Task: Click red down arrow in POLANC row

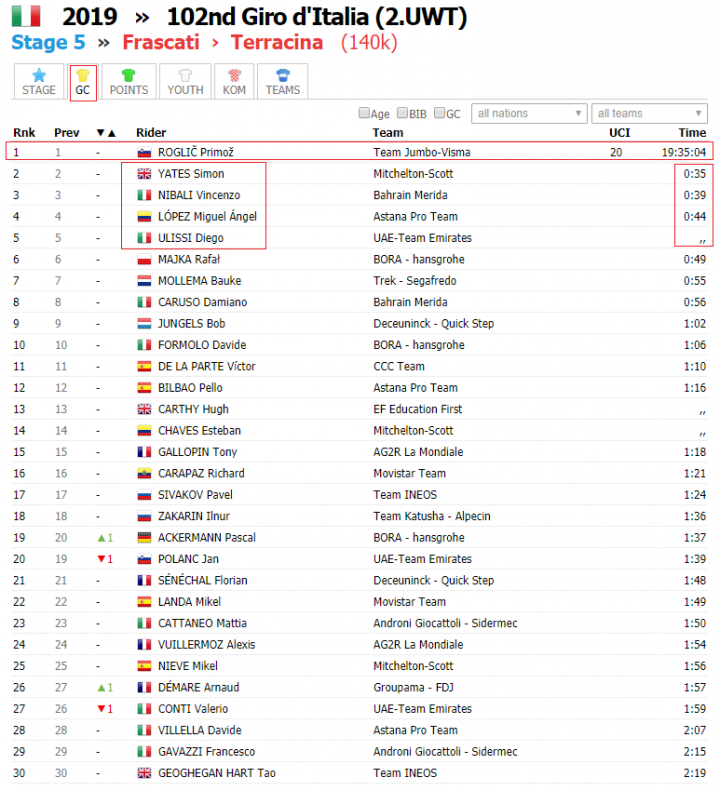Action: 101,559
